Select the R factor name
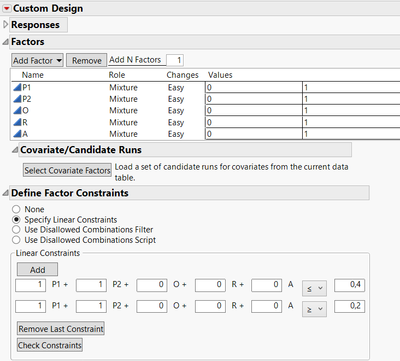 point(25,122)
